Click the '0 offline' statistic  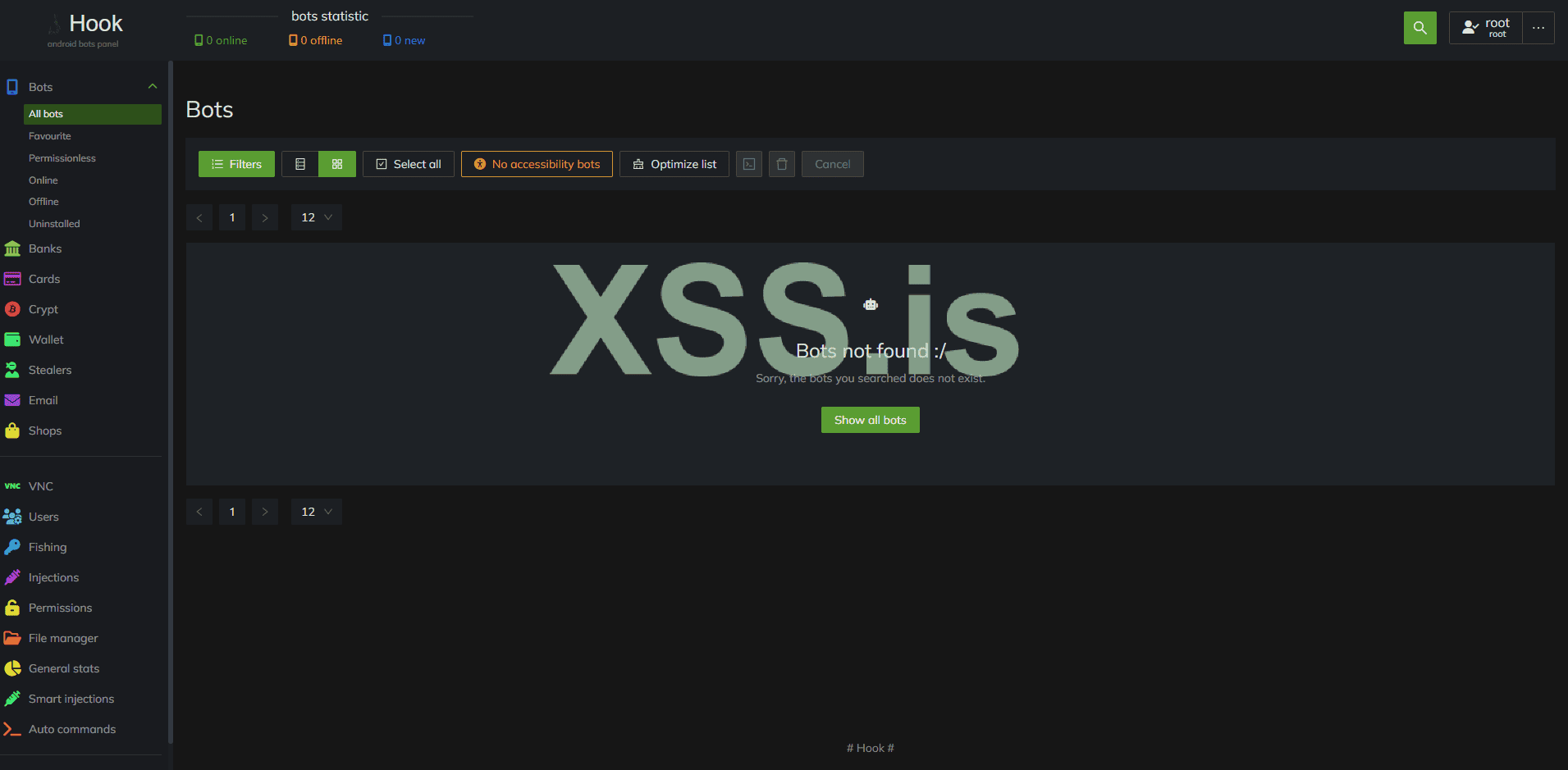316,40
